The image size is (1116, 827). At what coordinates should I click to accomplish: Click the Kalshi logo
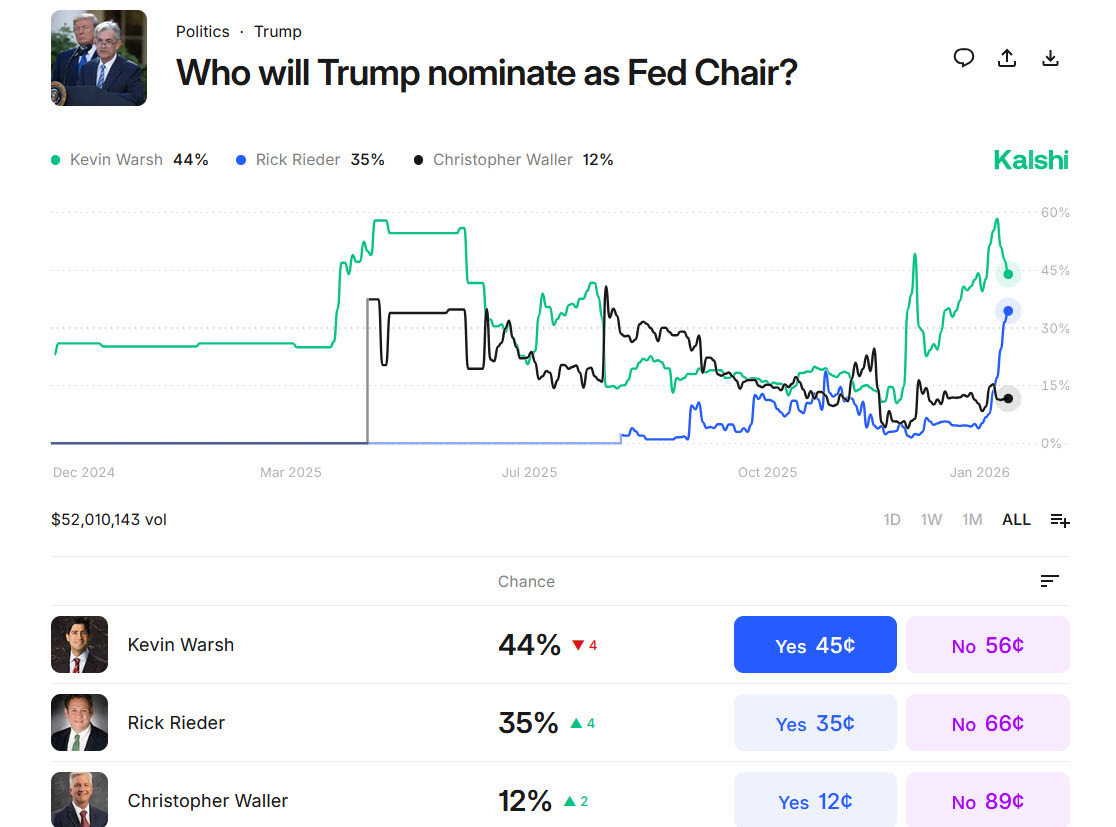tap(1030, 159)
